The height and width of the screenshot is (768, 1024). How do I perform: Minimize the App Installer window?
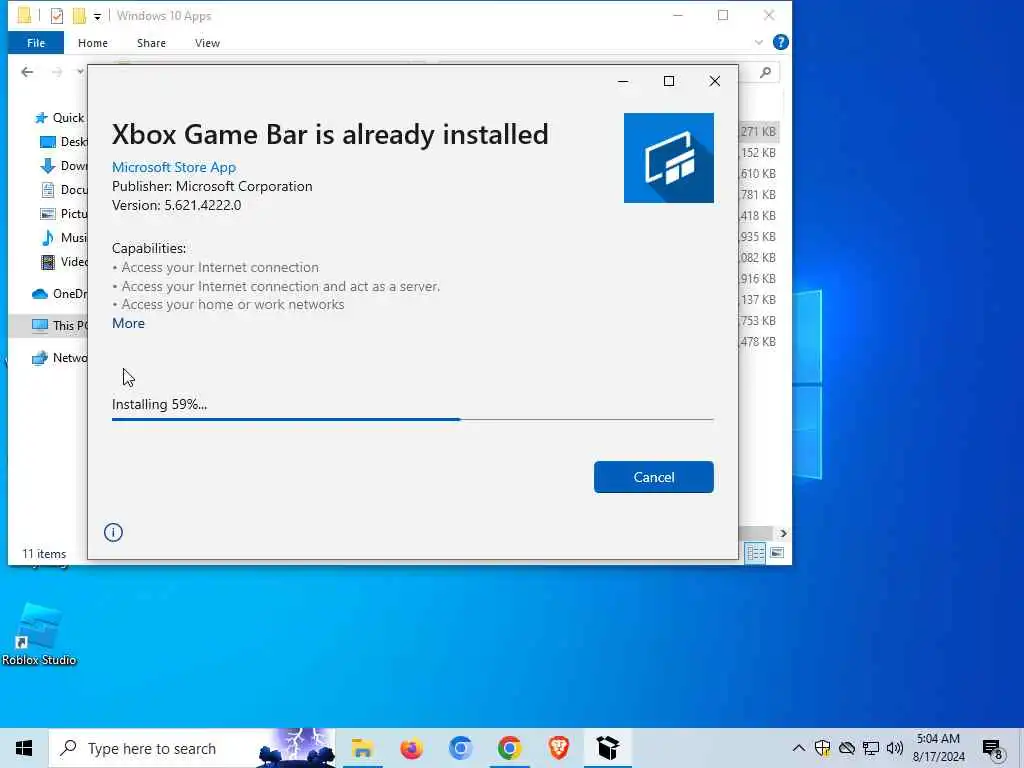click(623, 81)
